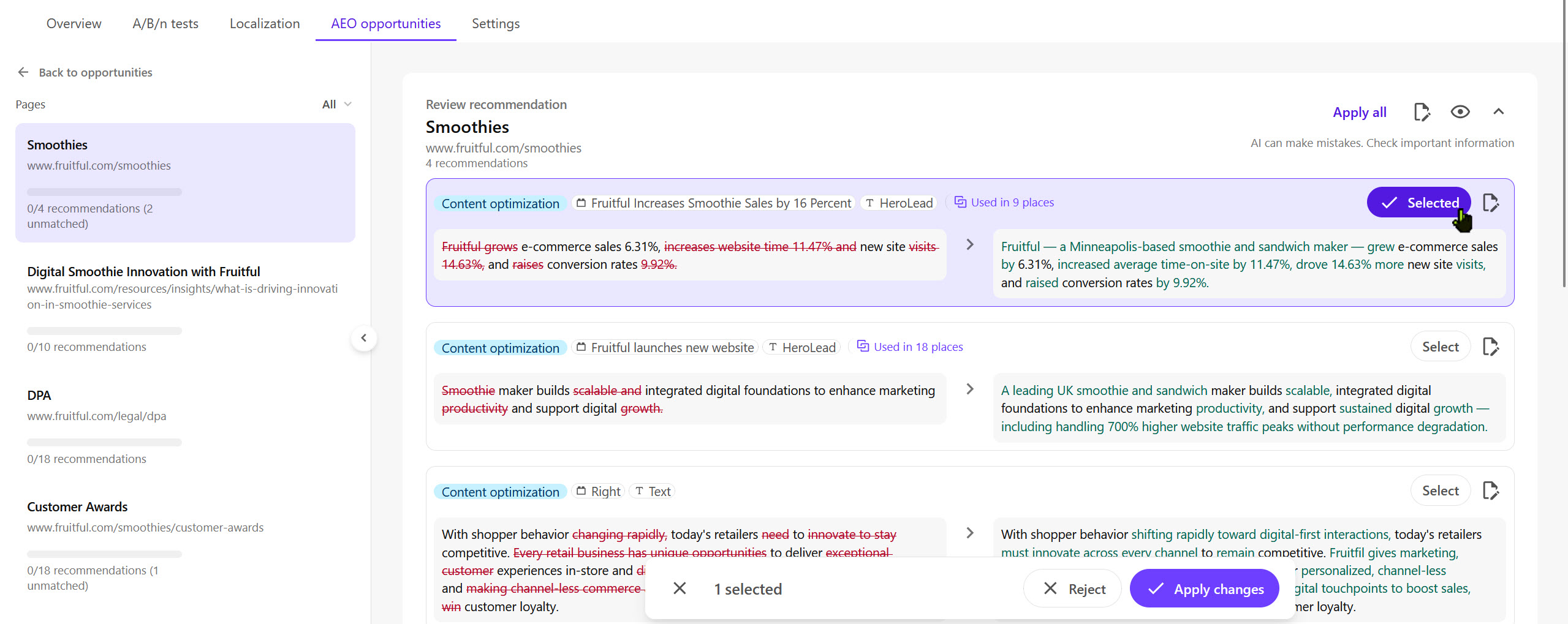
Task: Click 0/10 recommendations text
Action: [86, 347]
